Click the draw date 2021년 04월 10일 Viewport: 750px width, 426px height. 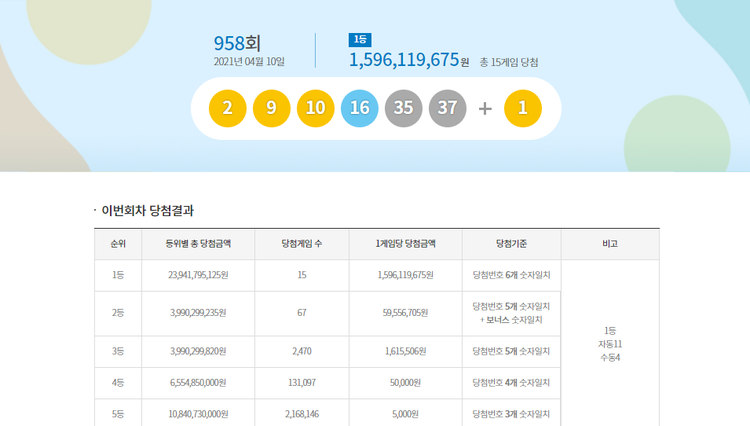point(249,62)
